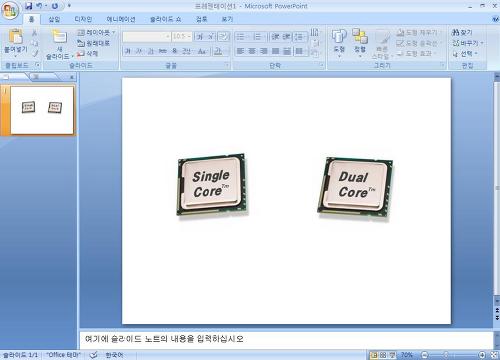Click the Paste clipboard icon
The width and height of the screenshot is (500, 360).
(15, 36)
